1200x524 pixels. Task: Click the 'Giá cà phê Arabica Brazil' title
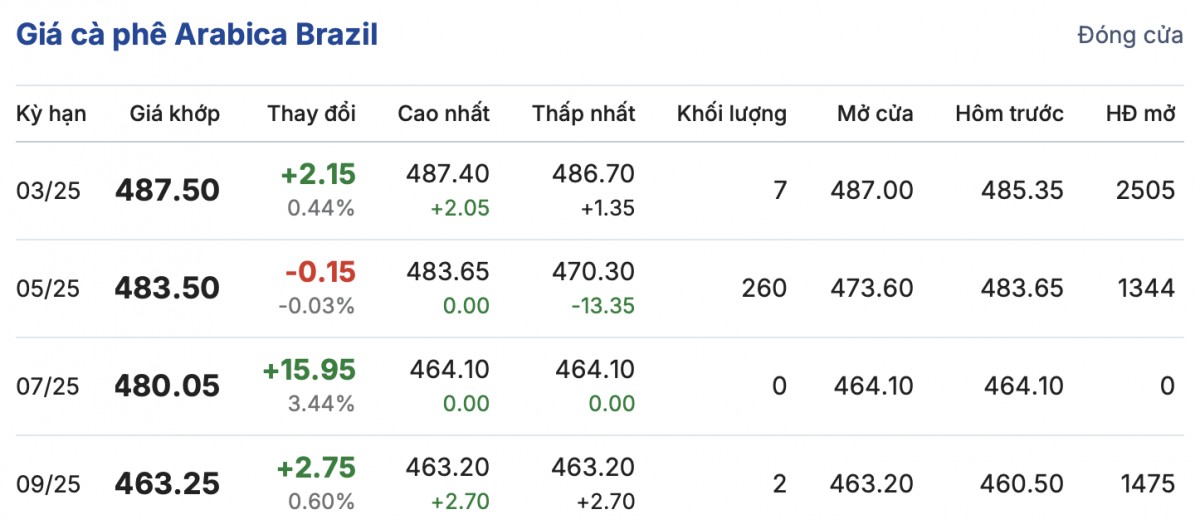point(196,35)
